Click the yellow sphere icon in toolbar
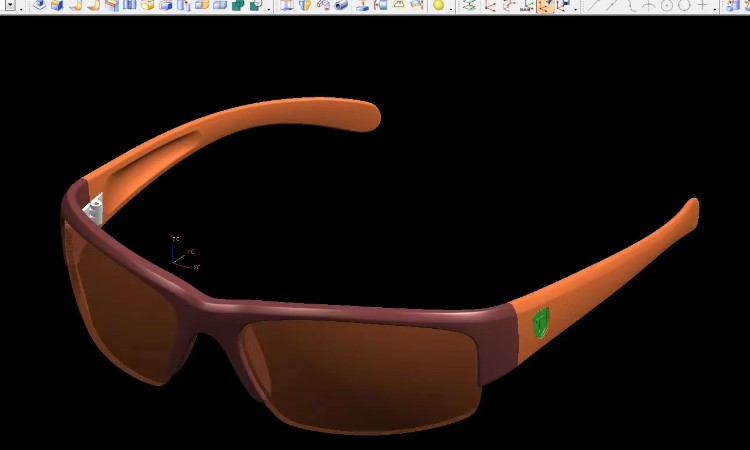The image size is (750, 450). pos(438,5)
